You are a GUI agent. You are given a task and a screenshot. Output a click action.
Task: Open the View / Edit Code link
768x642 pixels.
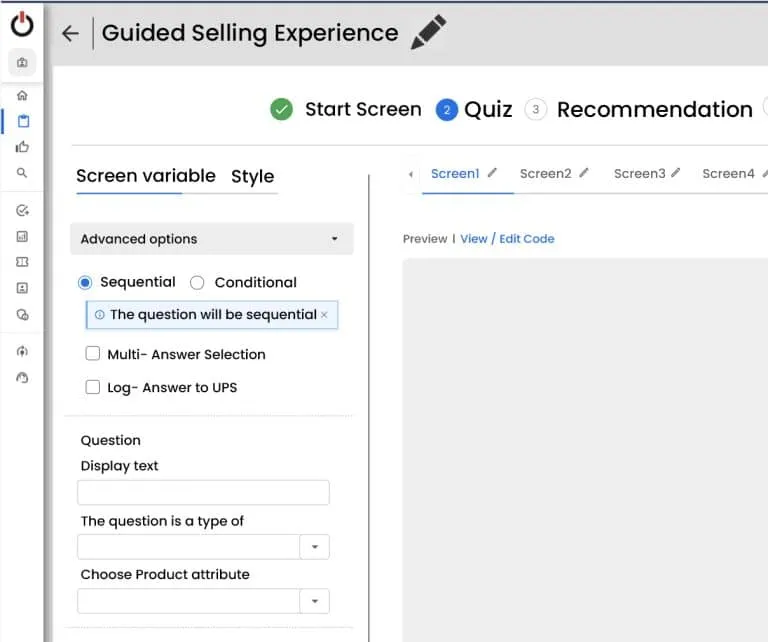pyautogui.click(x=507, y=239)
